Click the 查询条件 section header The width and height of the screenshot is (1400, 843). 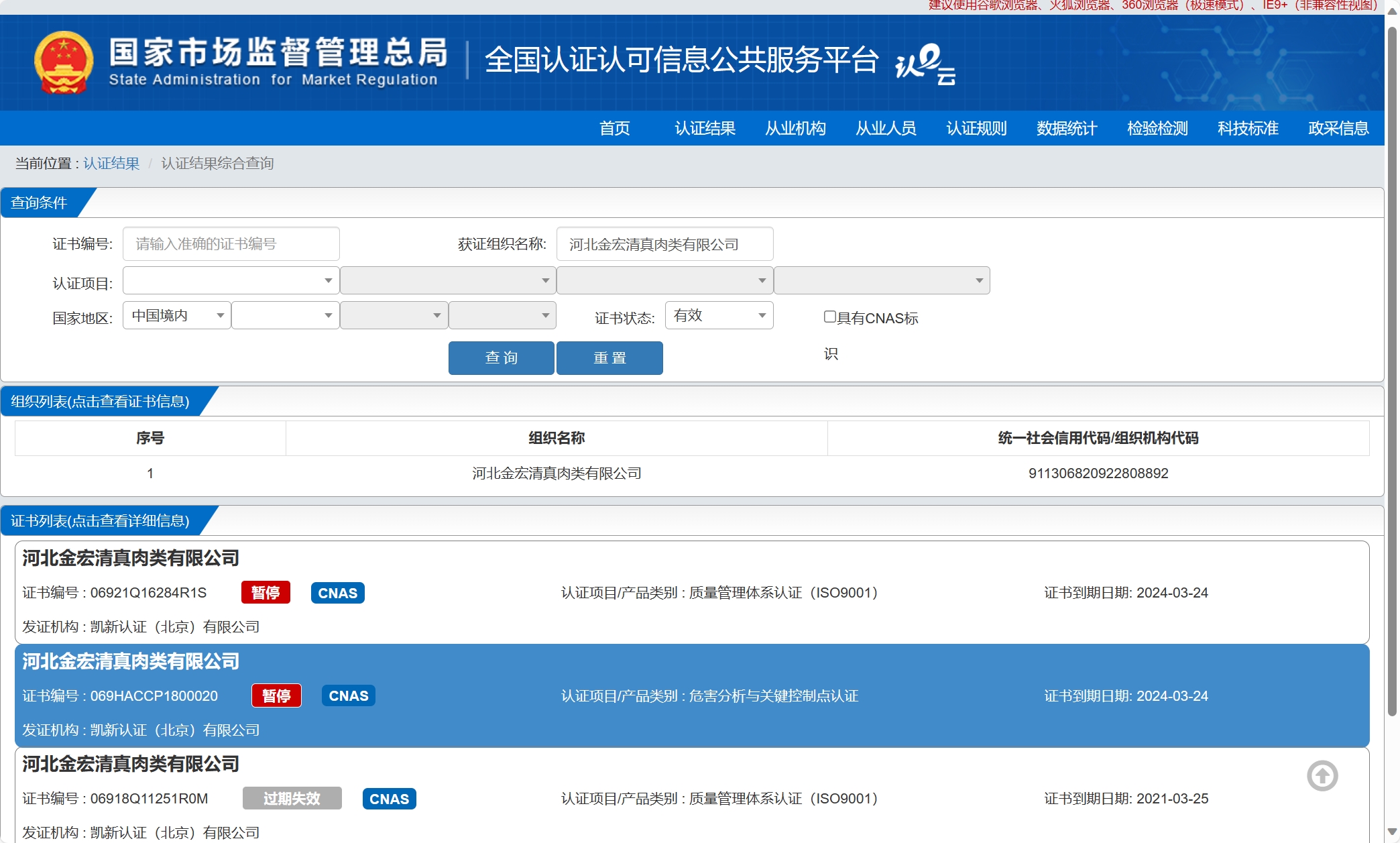(x=40, y=203)
